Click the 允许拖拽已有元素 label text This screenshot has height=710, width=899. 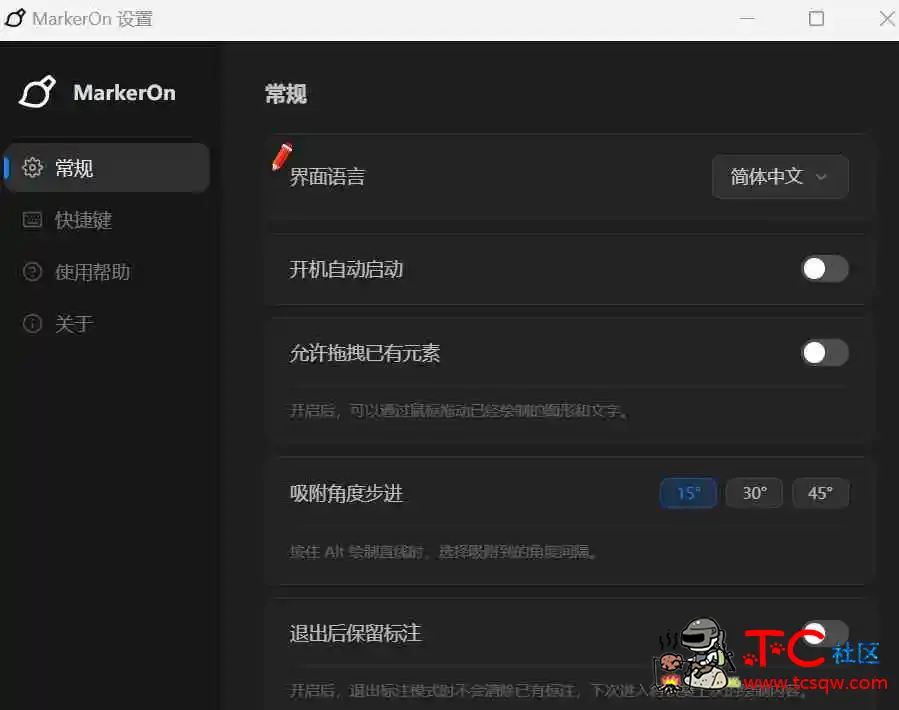[365, 353]
